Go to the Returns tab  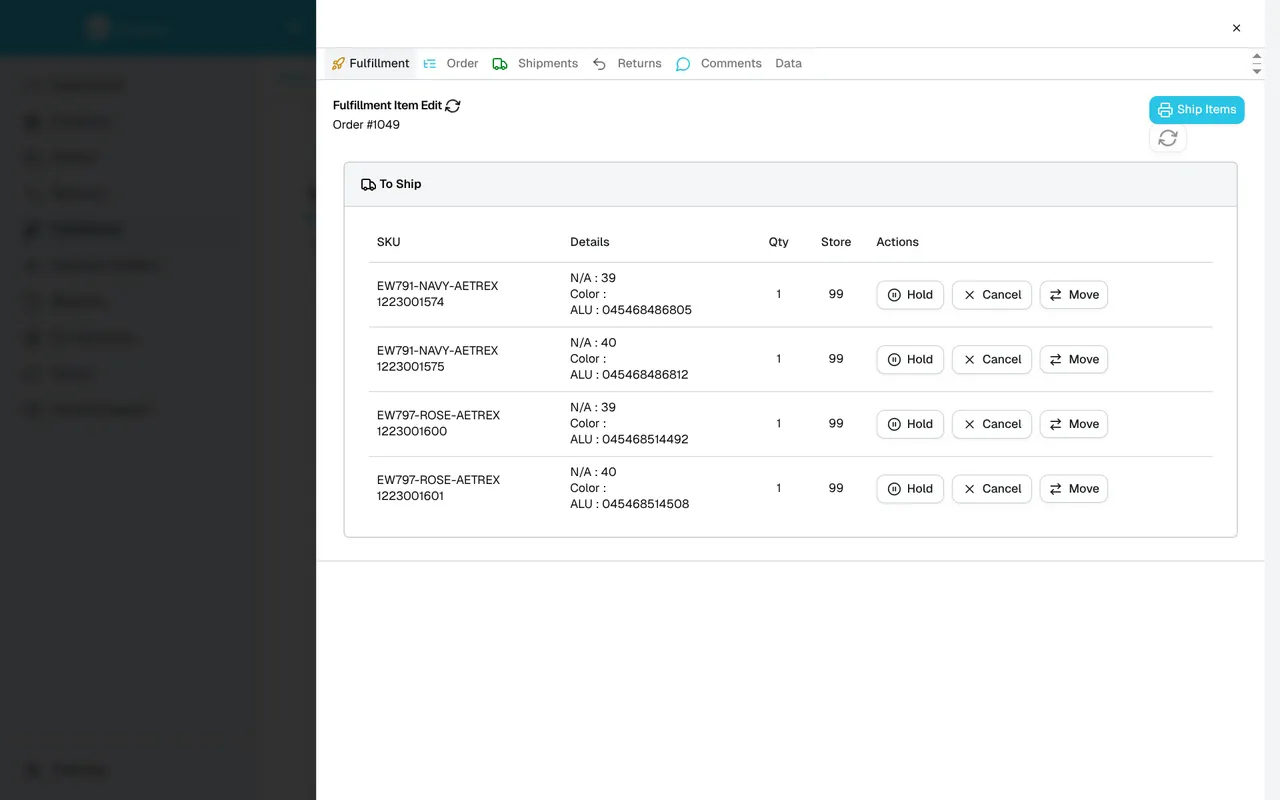click(627, 63)
